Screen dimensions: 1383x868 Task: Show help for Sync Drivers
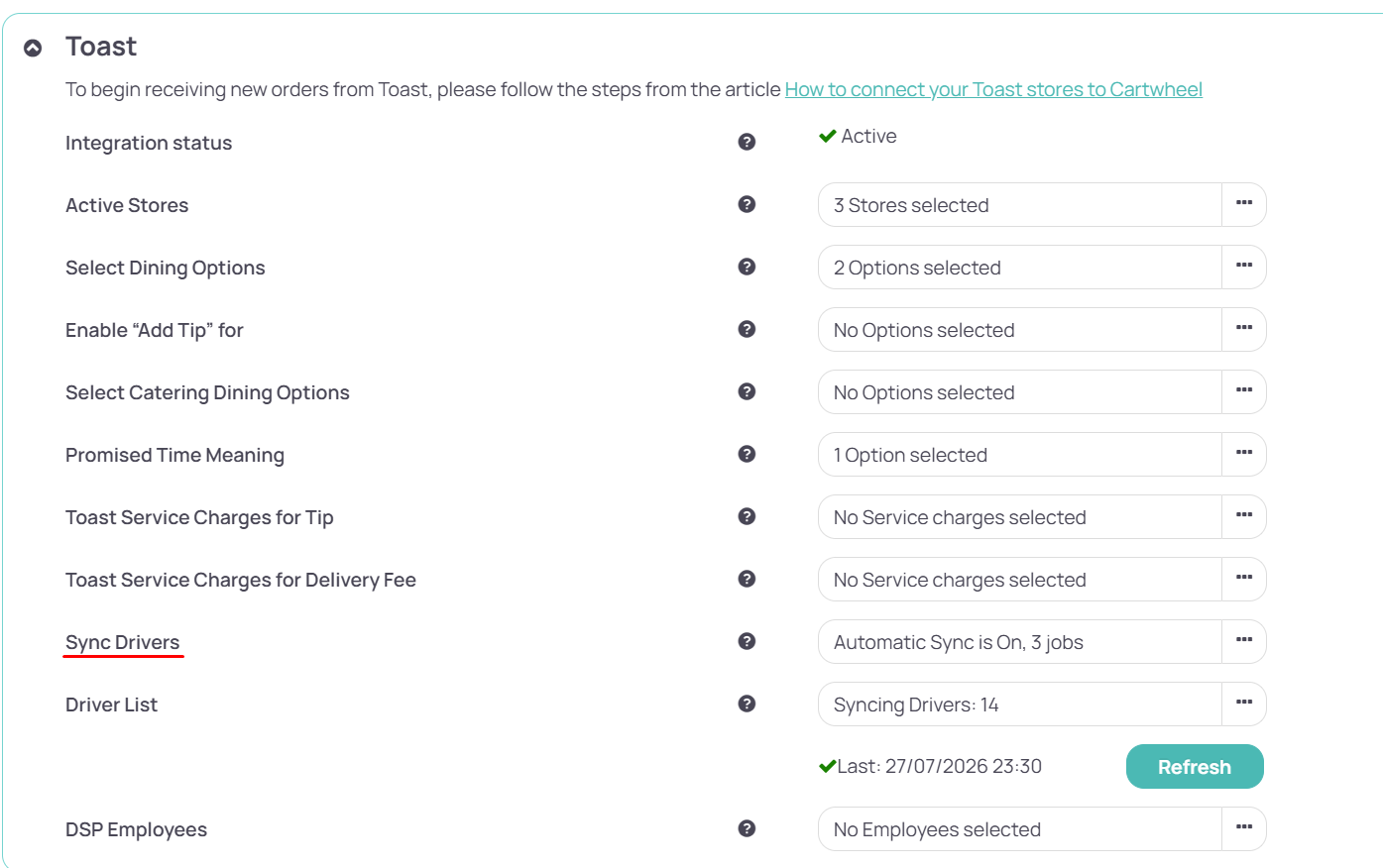748,641
